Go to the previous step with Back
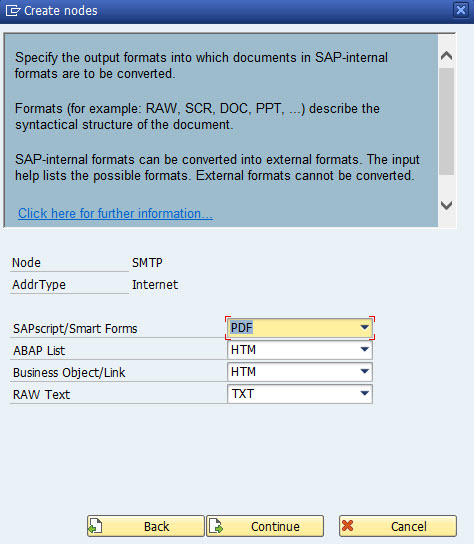 pyautogui.click(x=146, y=526)
